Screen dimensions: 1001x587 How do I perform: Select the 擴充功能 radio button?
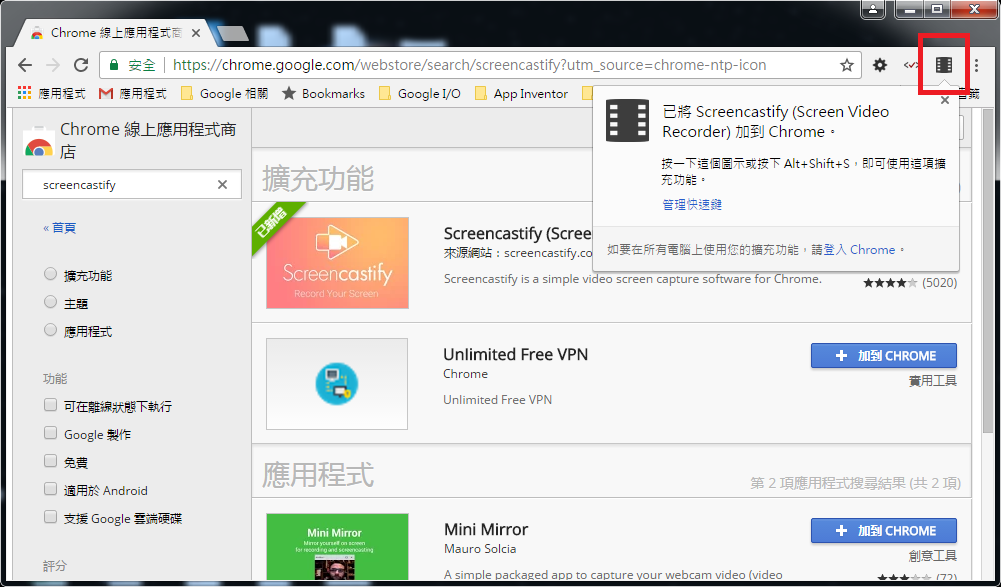point(50,274)
